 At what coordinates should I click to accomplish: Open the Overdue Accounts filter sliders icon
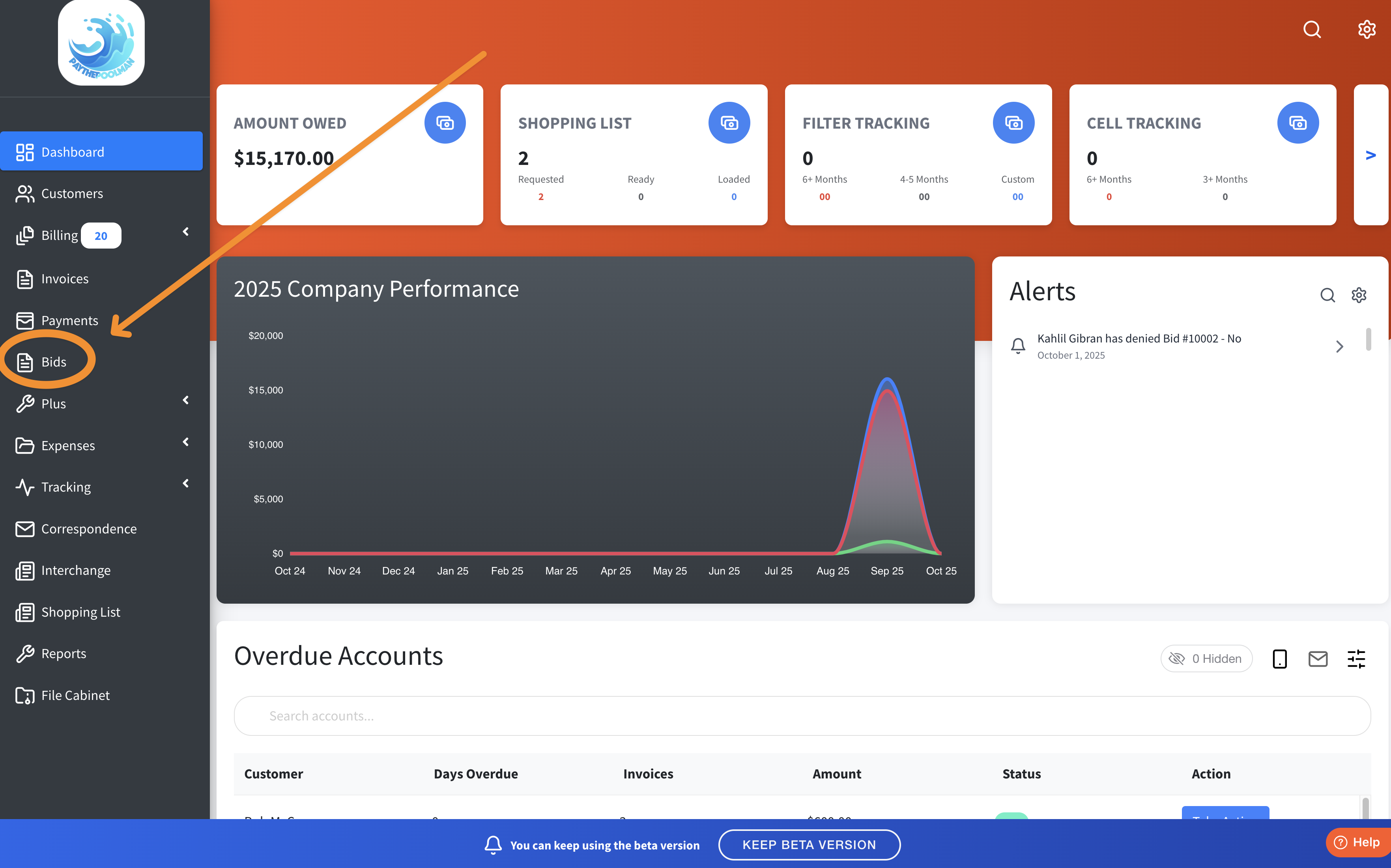tap(1356, 658)
